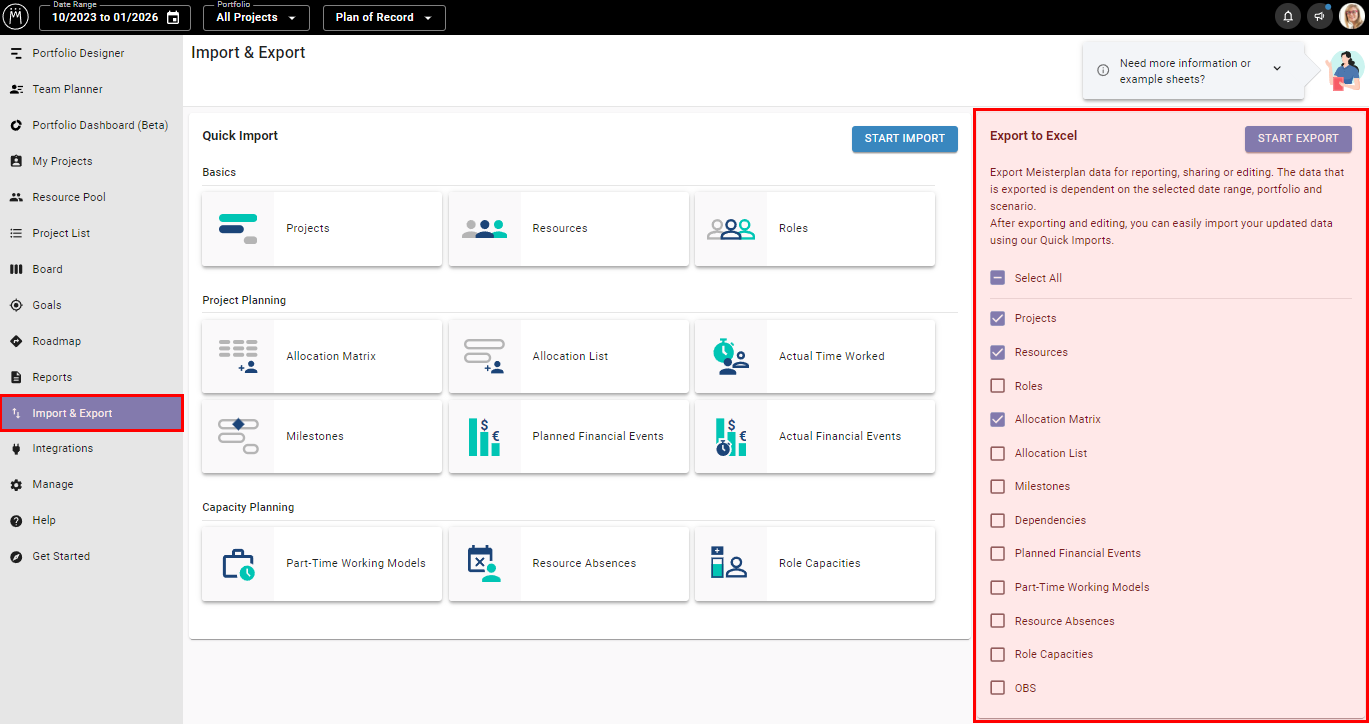This screenshot has width=1369, height=724.
Task: Open the Plan of Record scenario dropdown
Action: [x=384, y=18]
